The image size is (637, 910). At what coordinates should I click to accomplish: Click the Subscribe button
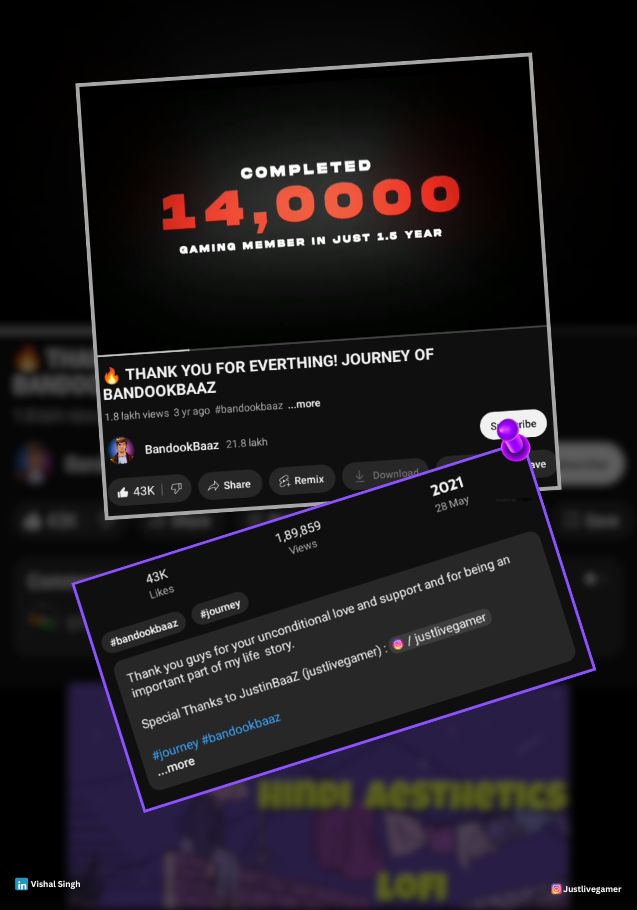point(513,425)
